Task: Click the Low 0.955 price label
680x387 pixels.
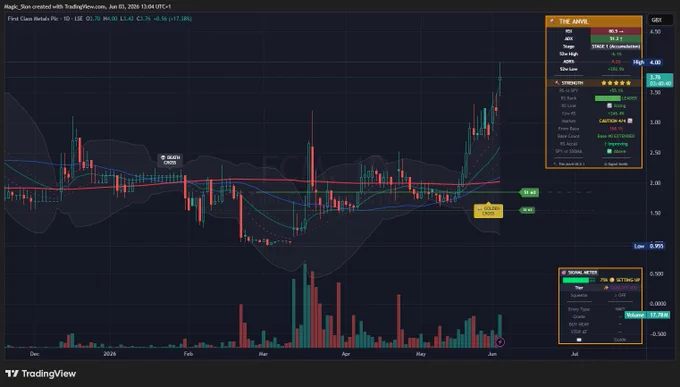Action: click(x=648, y=246)
